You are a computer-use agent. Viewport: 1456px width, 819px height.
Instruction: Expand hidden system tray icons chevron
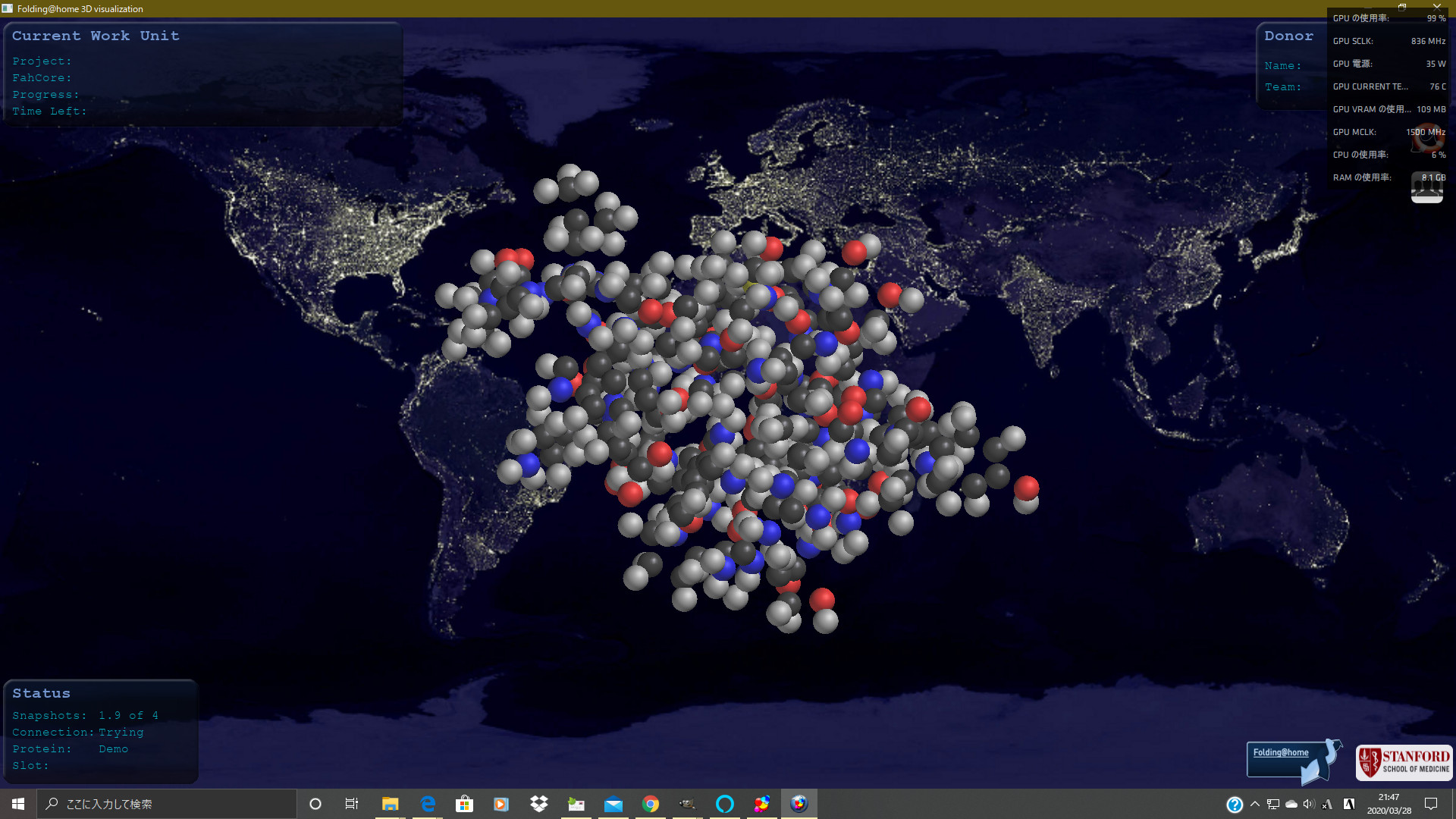[x=1255, y=804]
